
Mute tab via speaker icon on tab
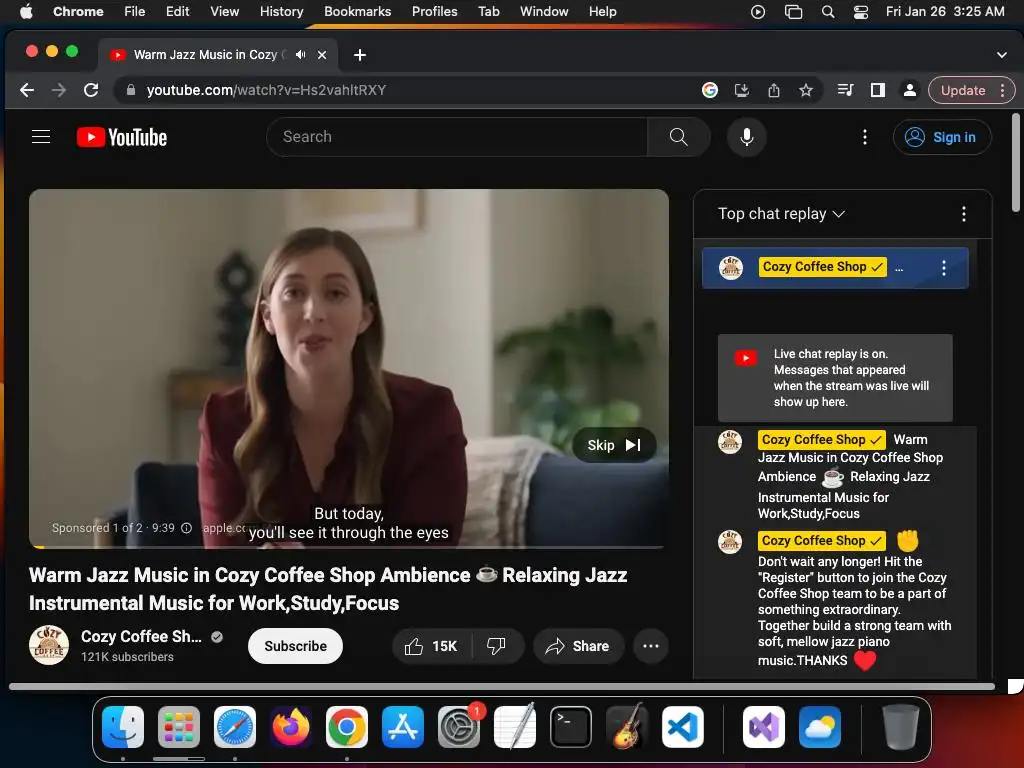300,55
